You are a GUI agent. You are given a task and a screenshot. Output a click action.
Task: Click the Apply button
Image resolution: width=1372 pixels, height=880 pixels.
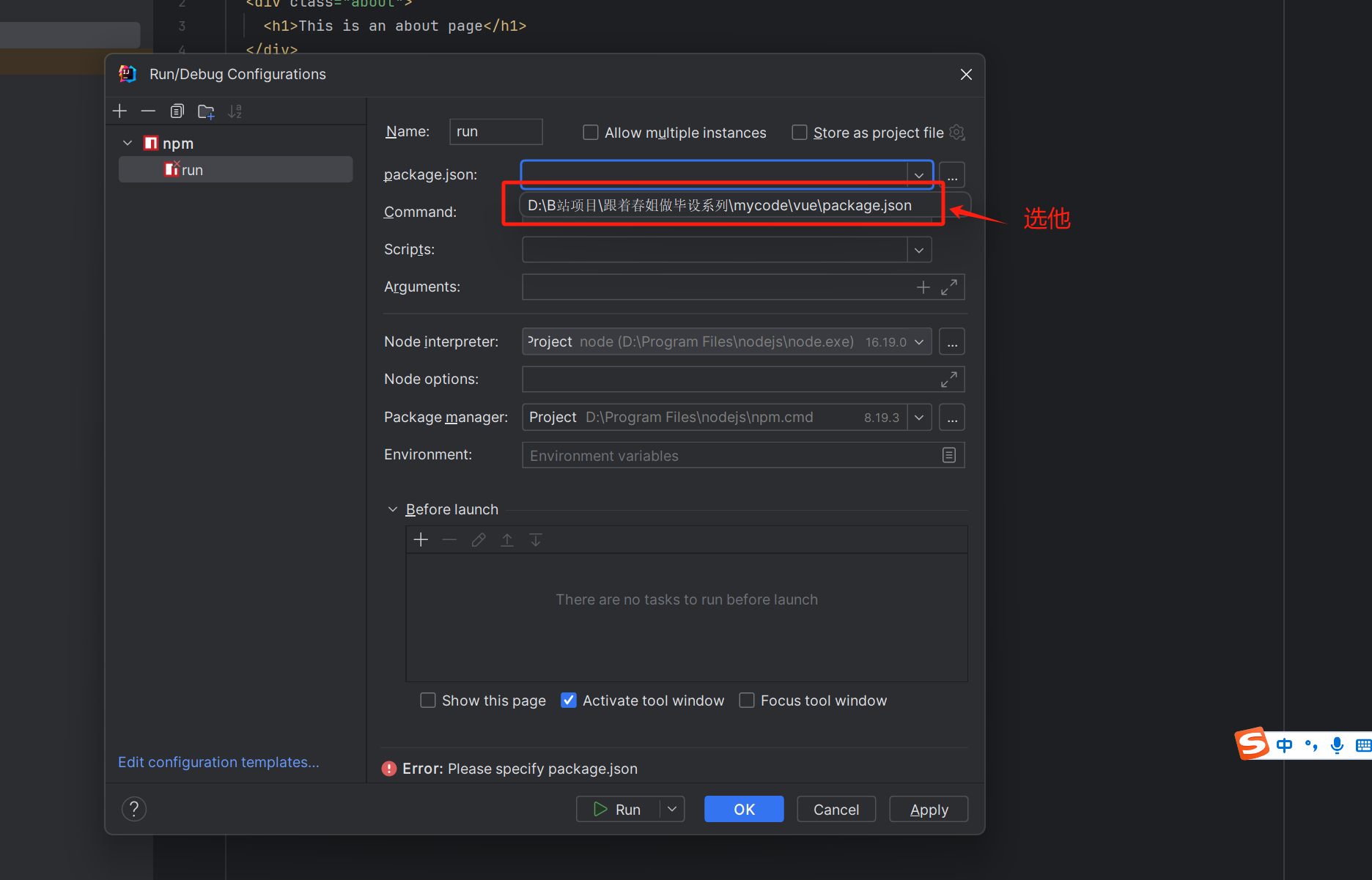(x=929, y=809)
